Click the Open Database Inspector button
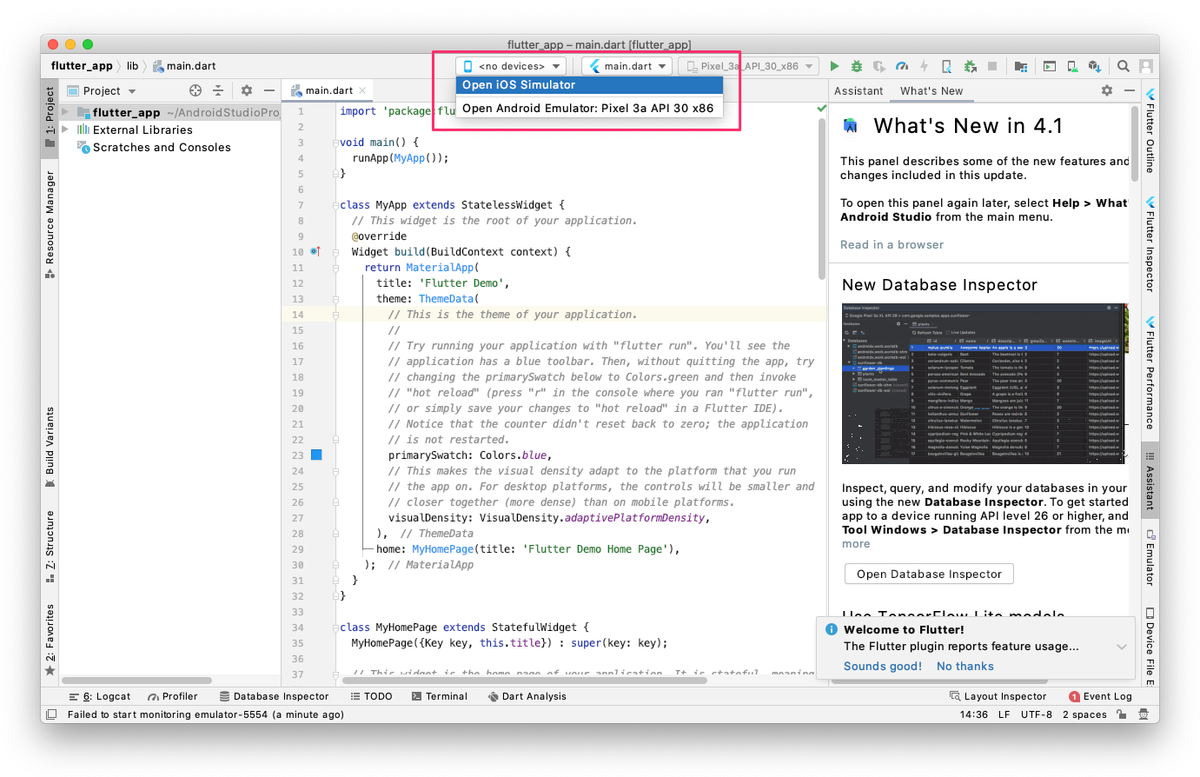Viewport: 1200px width, 777px height. [x=929, y=574]
